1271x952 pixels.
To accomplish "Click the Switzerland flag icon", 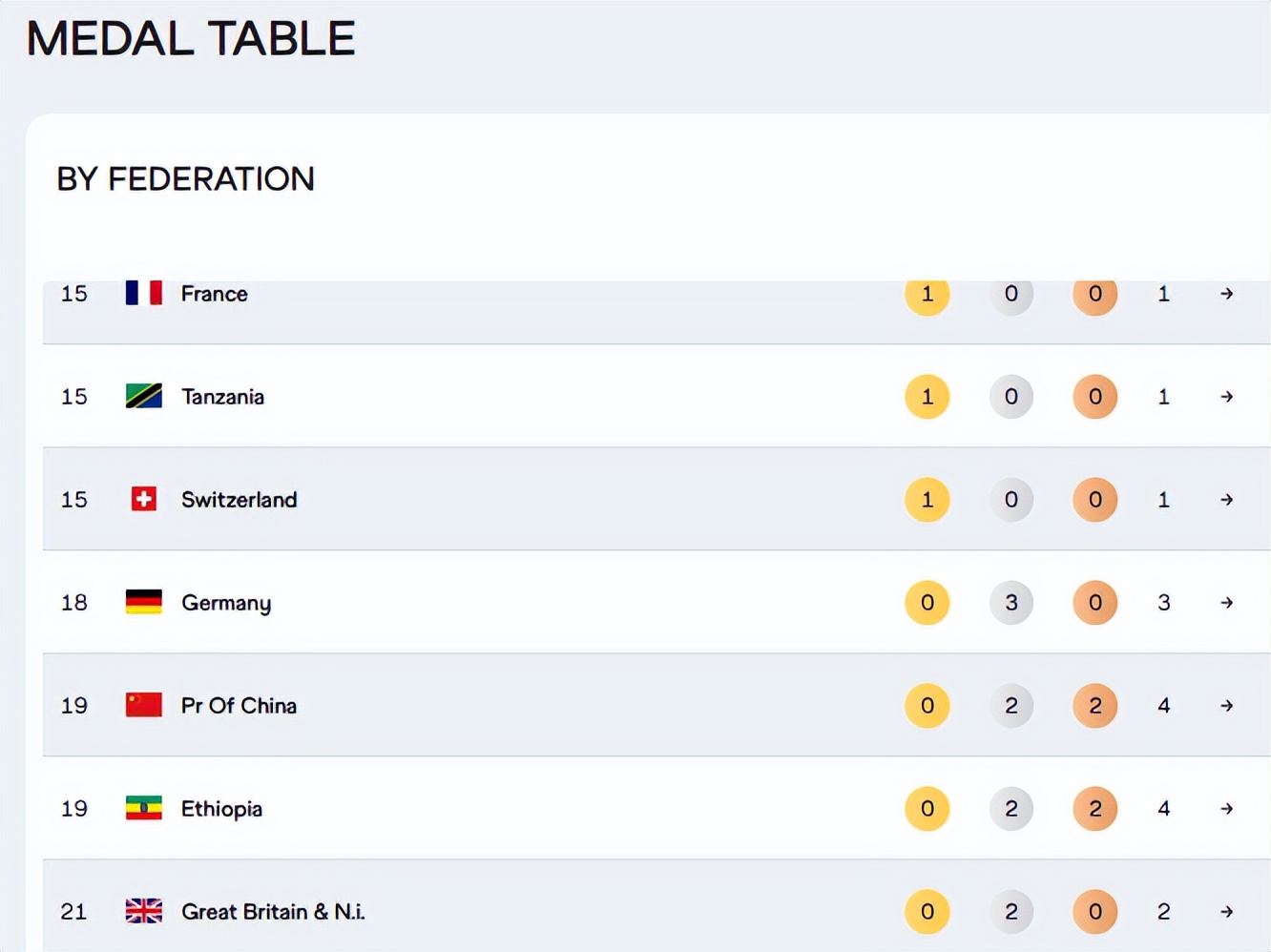I will coord(144,499).
